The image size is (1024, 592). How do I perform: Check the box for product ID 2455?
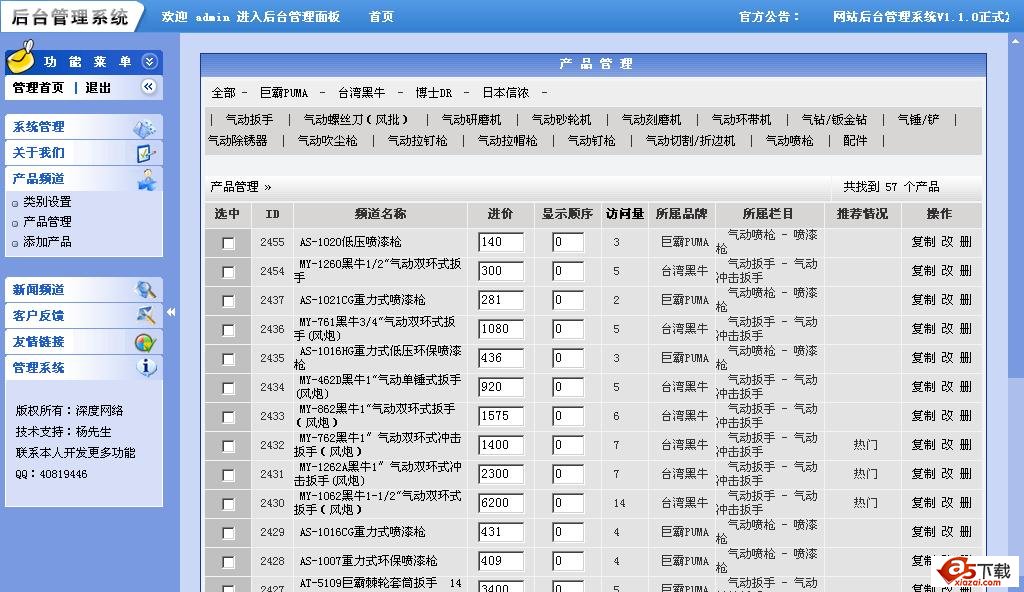(x=228, y=243)
